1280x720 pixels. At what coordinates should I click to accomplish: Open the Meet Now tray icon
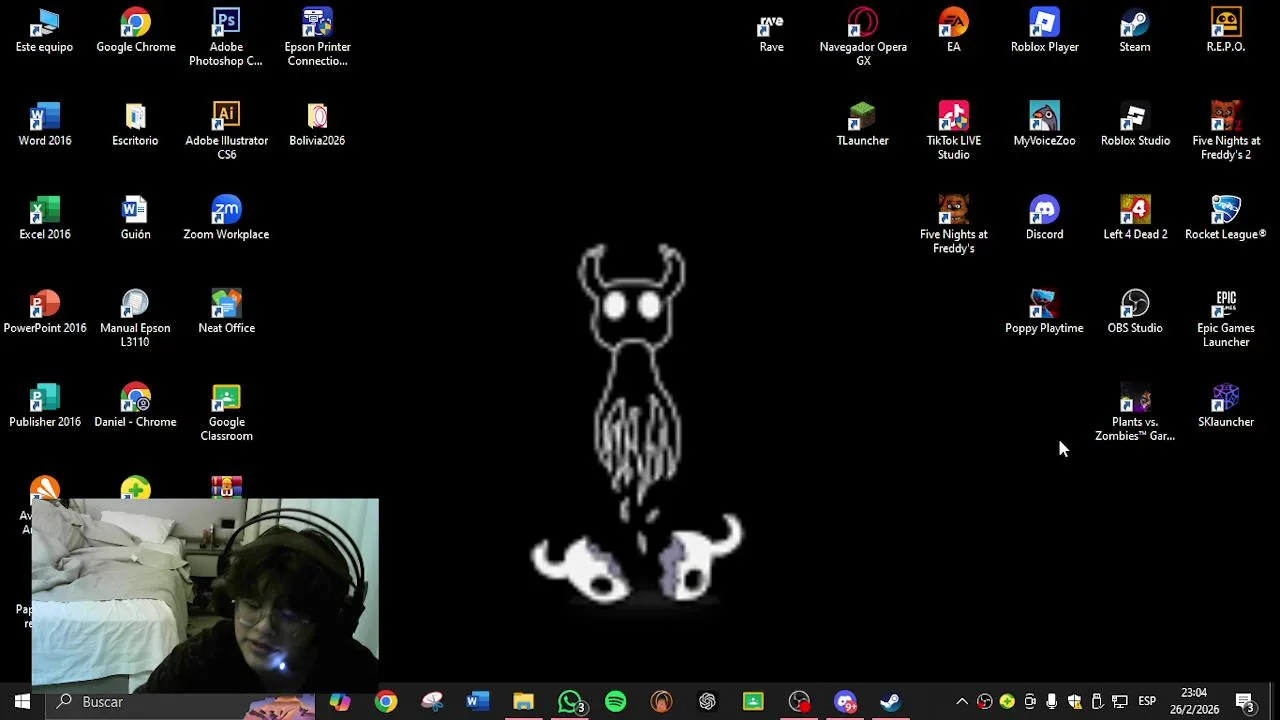tap(1030, 702)
